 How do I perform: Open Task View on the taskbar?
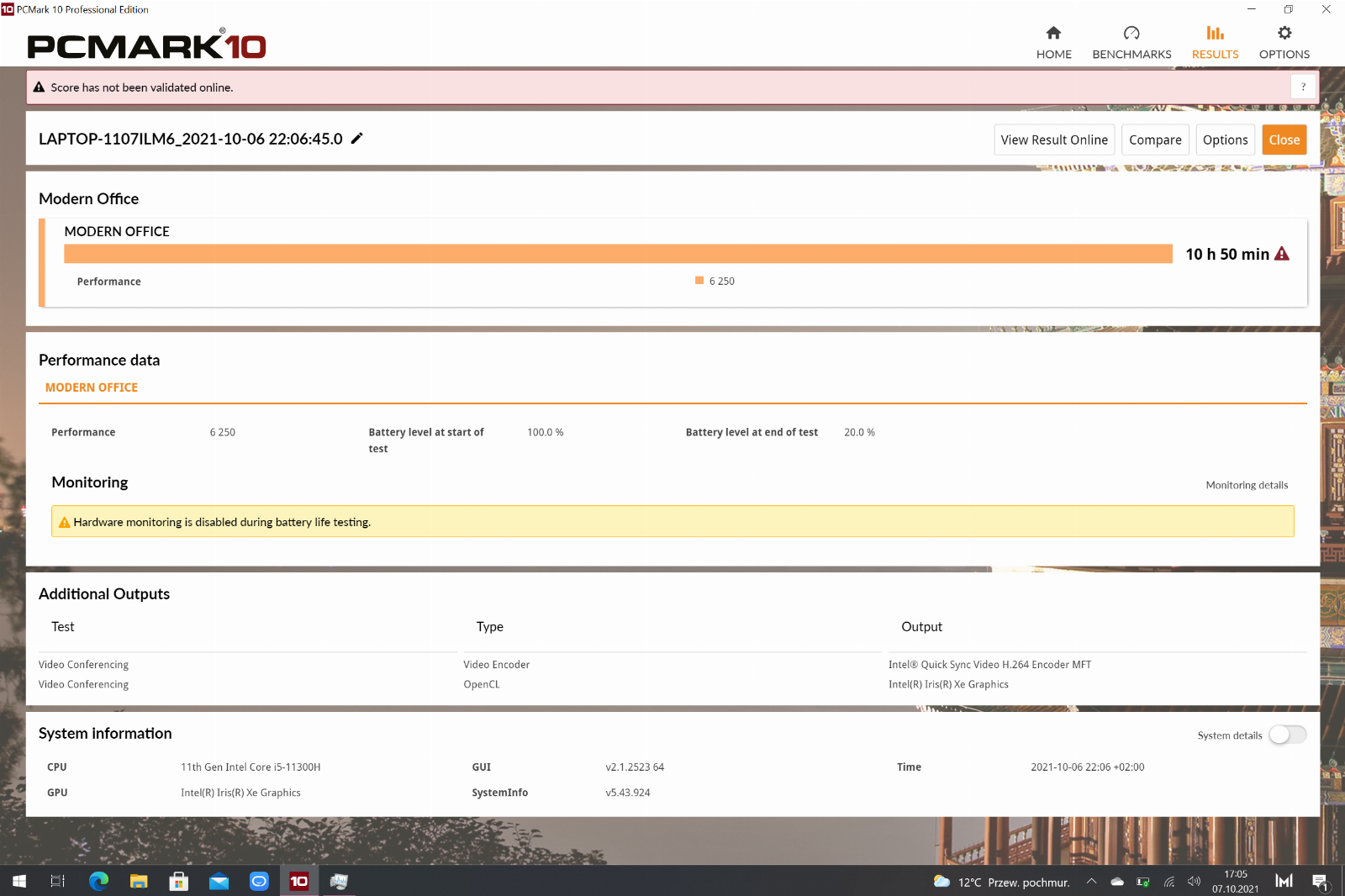coord(58,881)
